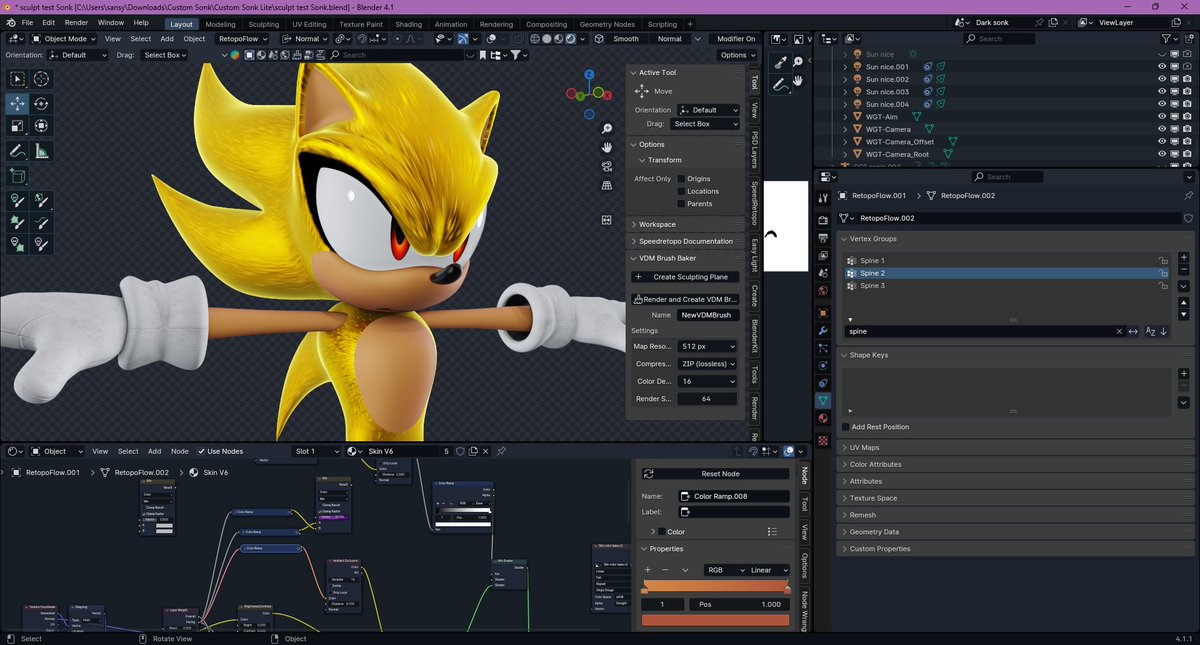The image size is (1200, 645).
Task: Hide WGT-Camera via its eye icon
Action: pyautogui.click(x=1162, y=129)
